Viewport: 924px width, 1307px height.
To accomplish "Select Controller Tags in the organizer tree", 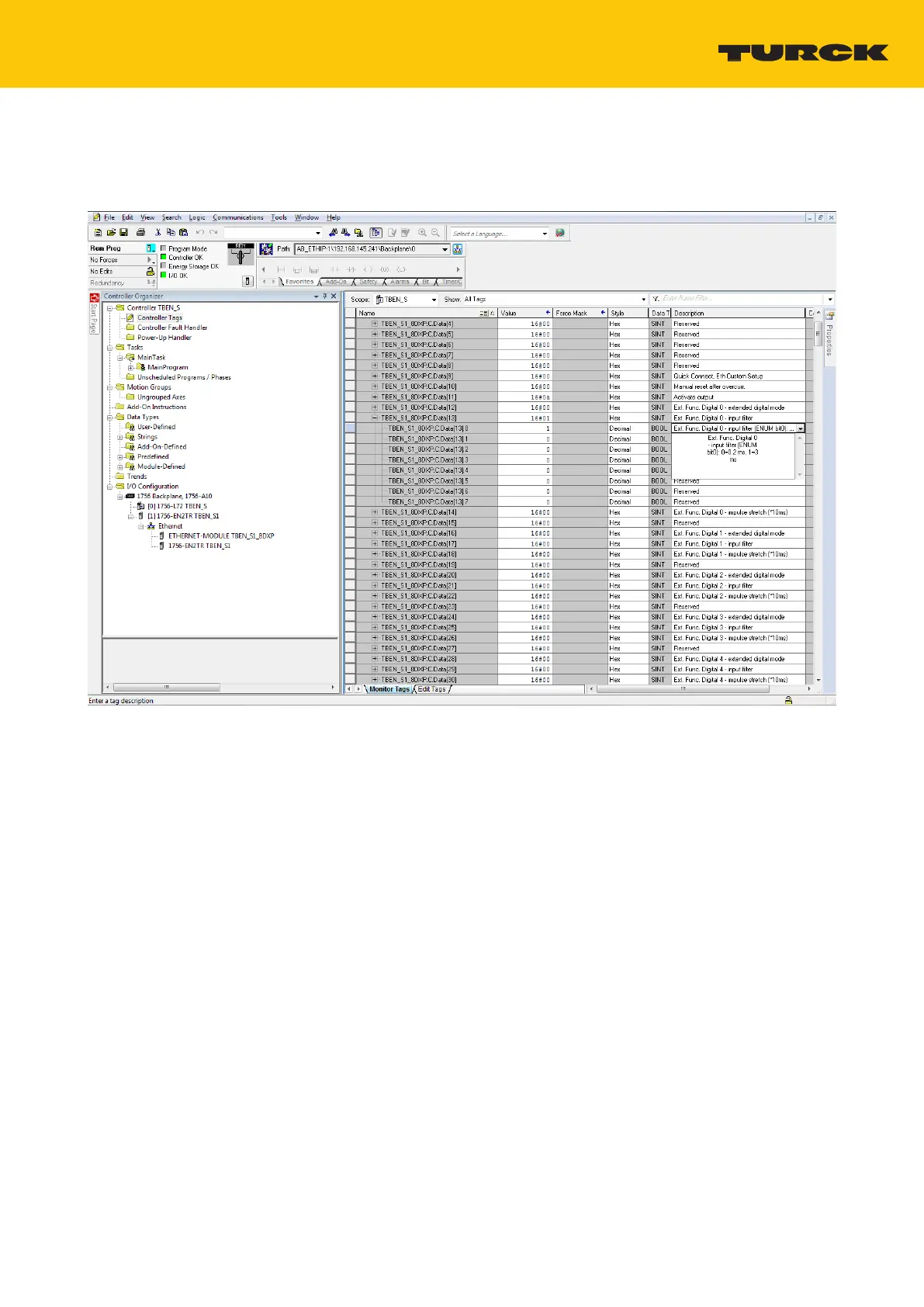I will 160,317.
